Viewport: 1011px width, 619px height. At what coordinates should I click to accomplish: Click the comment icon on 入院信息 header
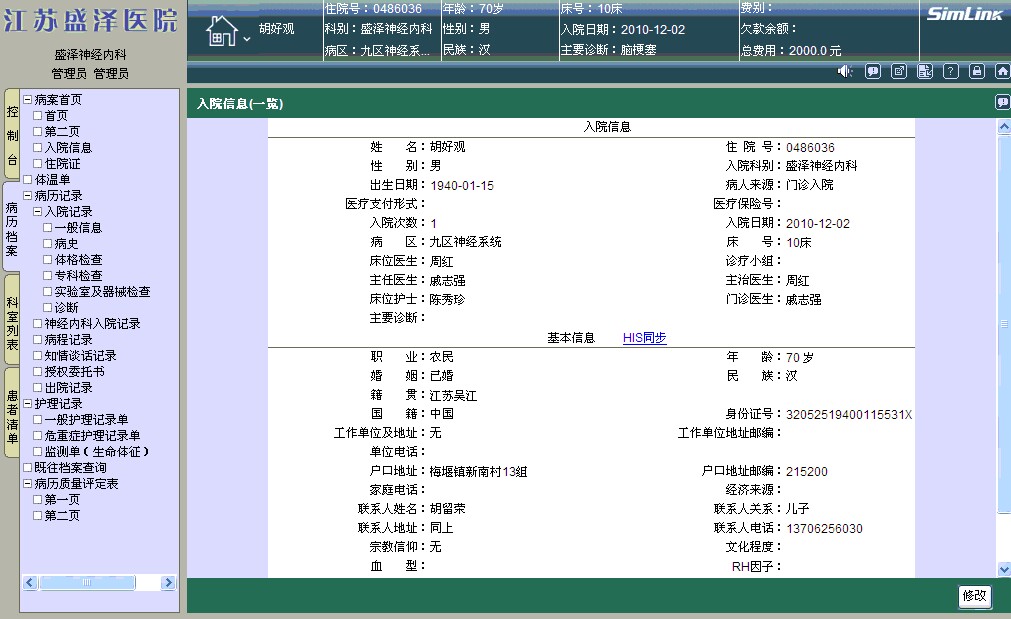[x=1002, y=102]
